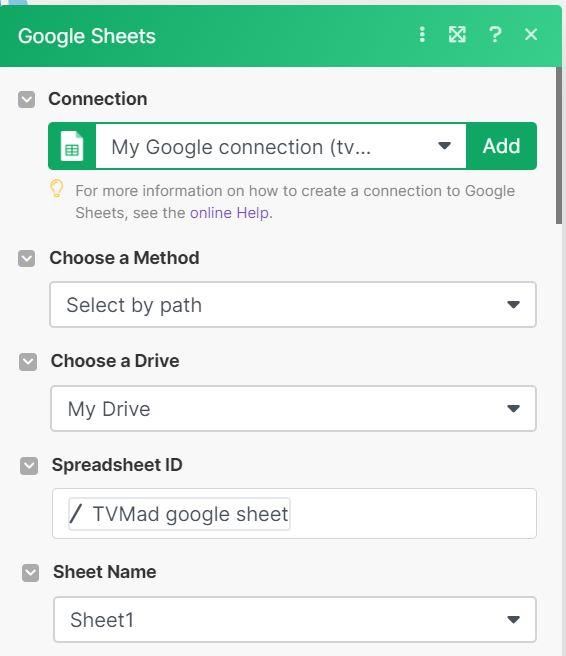Open the three-dot options menu in header
This screenshot has width=566, height=656.
tap(422, 34)
